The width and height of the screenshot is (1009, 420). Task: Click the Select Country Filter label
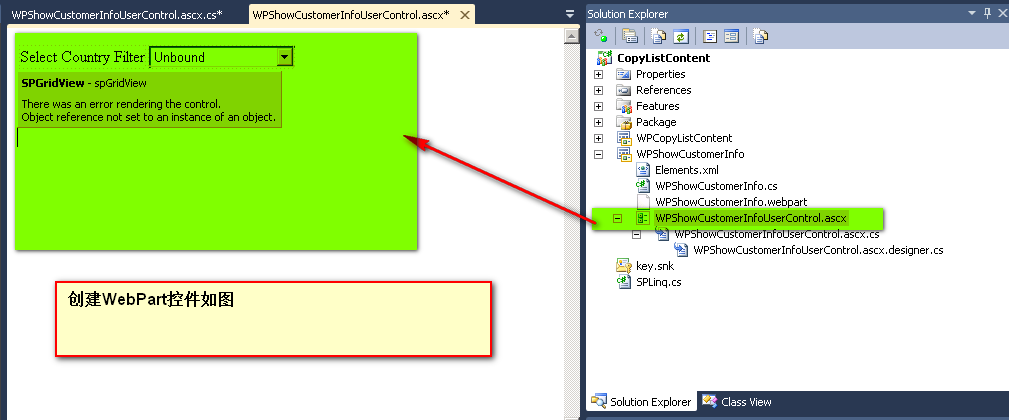pyautogui.click(x=82, y=57)
